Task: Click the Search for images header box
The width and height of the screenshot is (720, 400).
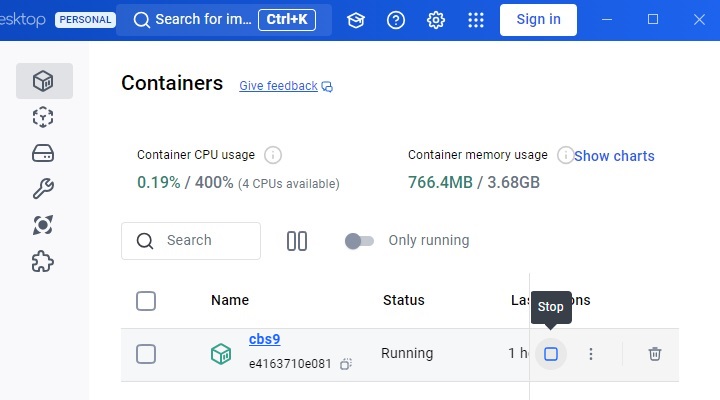Action: (224, 20)
